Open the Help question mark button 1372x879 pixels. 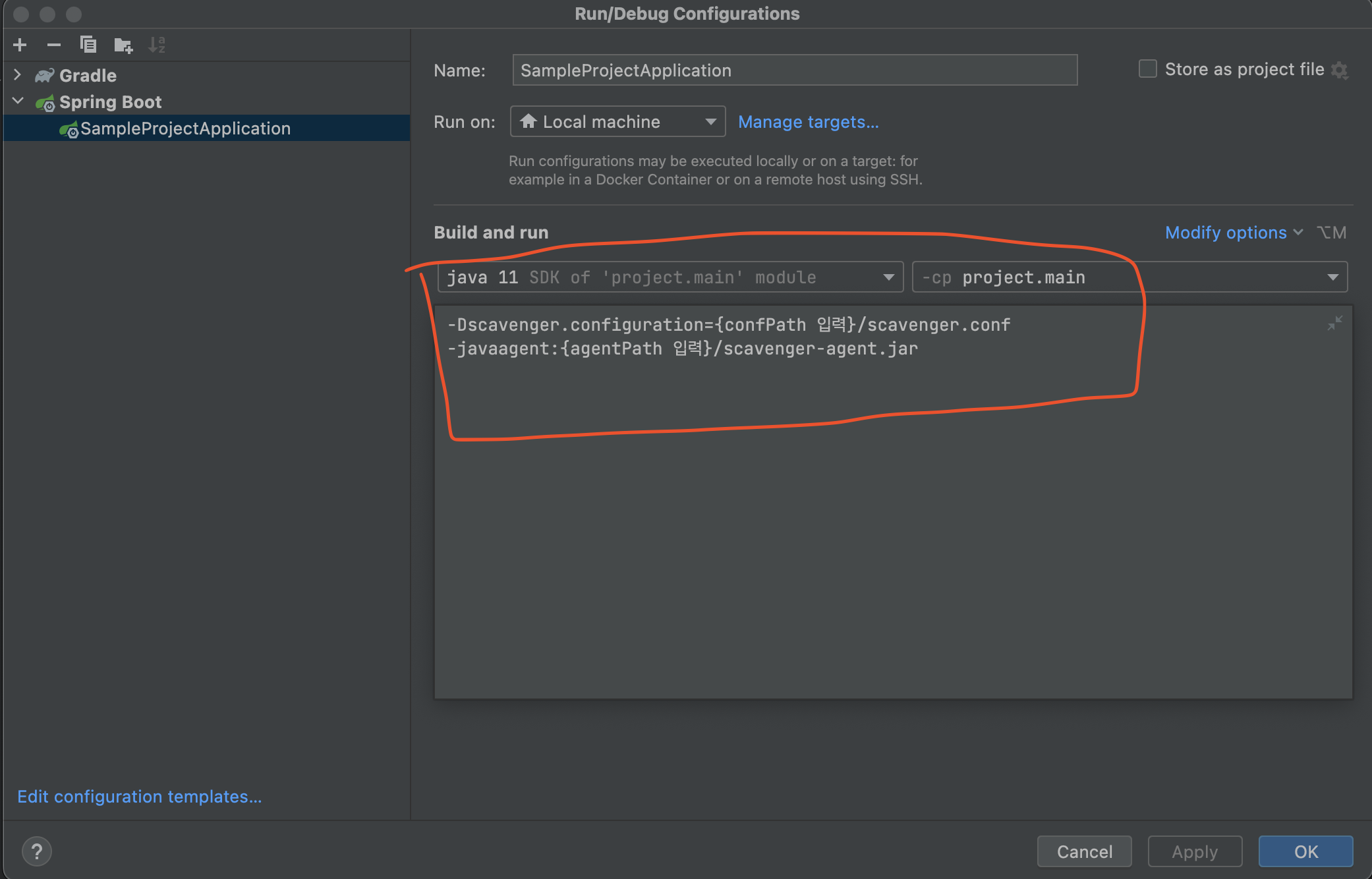pyautogui.click(x=37, y=851)
